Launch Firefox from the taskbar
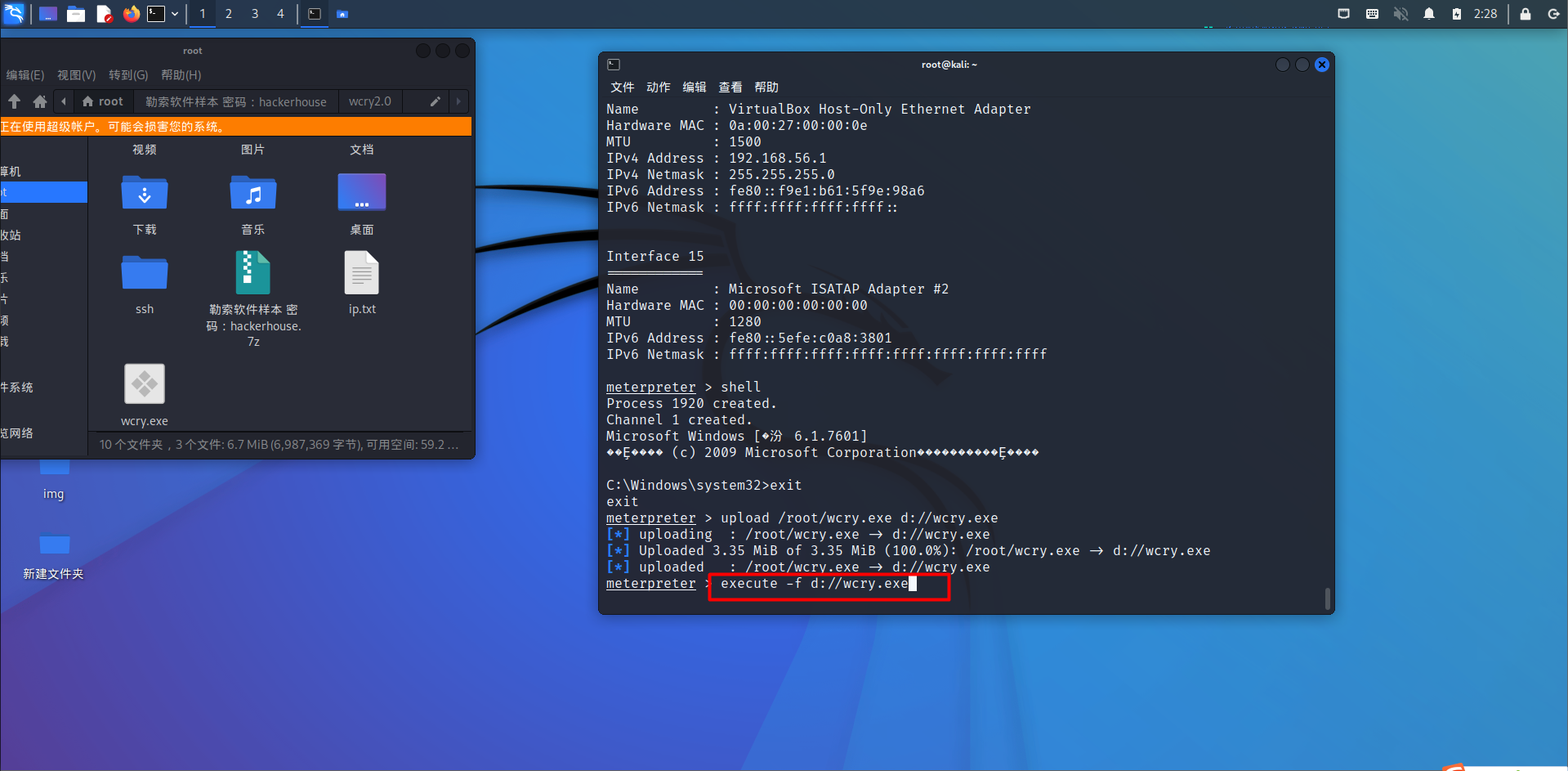 [131, 14]
